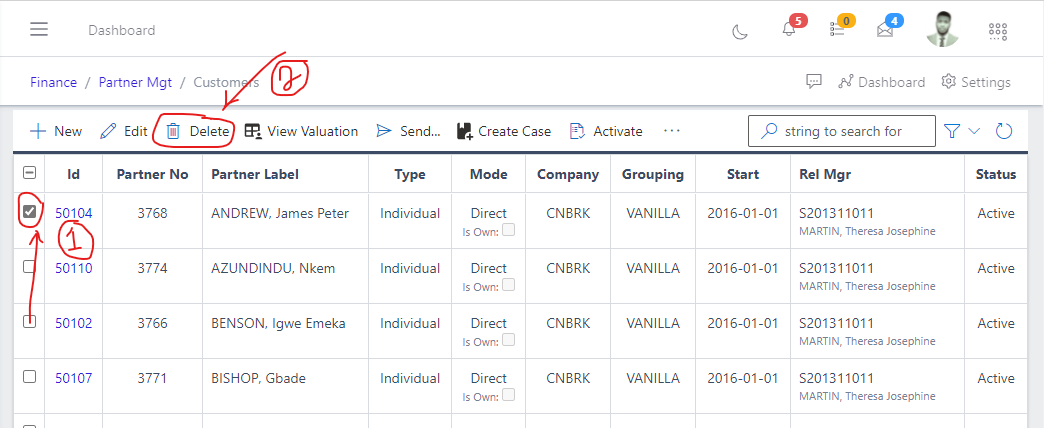
Task: Open the hamburger navigation menu
Action: click(x=39, y=30)
